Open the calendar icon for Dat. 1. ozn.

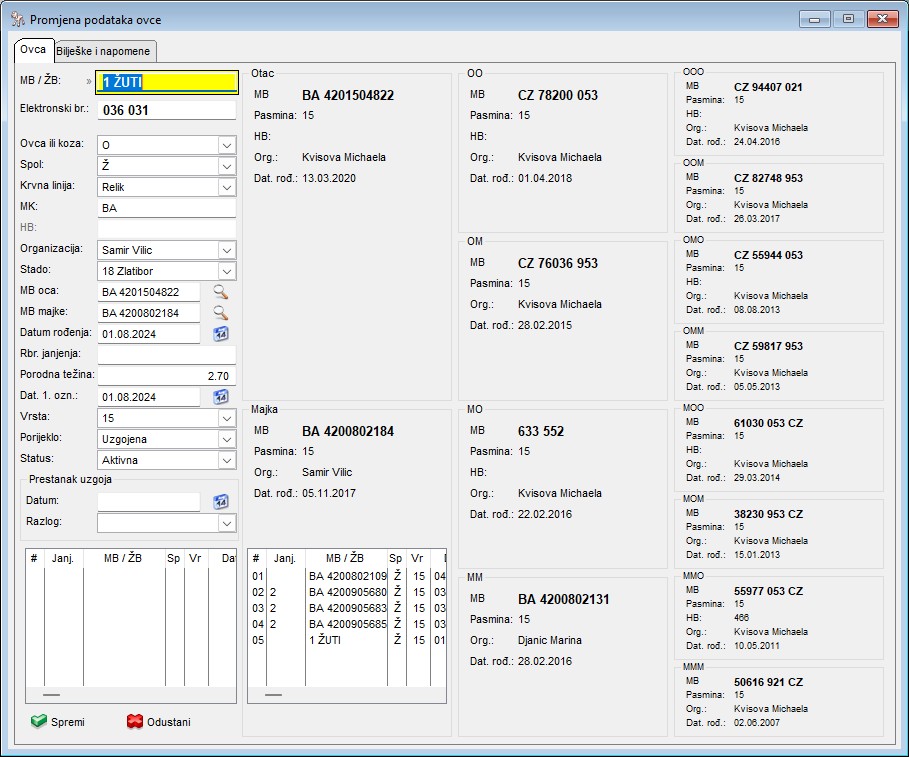click(x=221, y=397)
